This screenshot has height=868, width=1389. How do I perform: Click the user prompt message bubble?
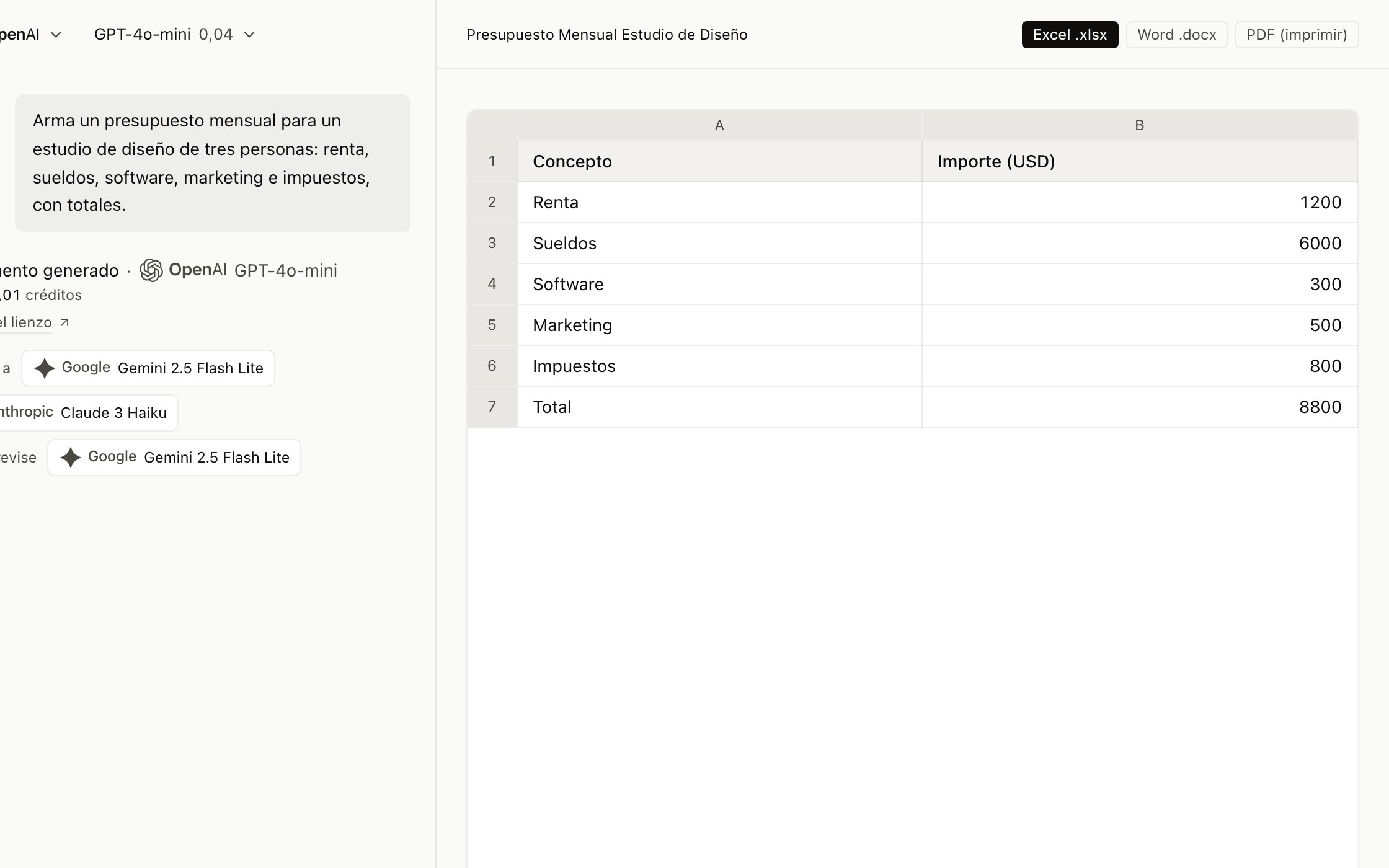tap(213, 163)
